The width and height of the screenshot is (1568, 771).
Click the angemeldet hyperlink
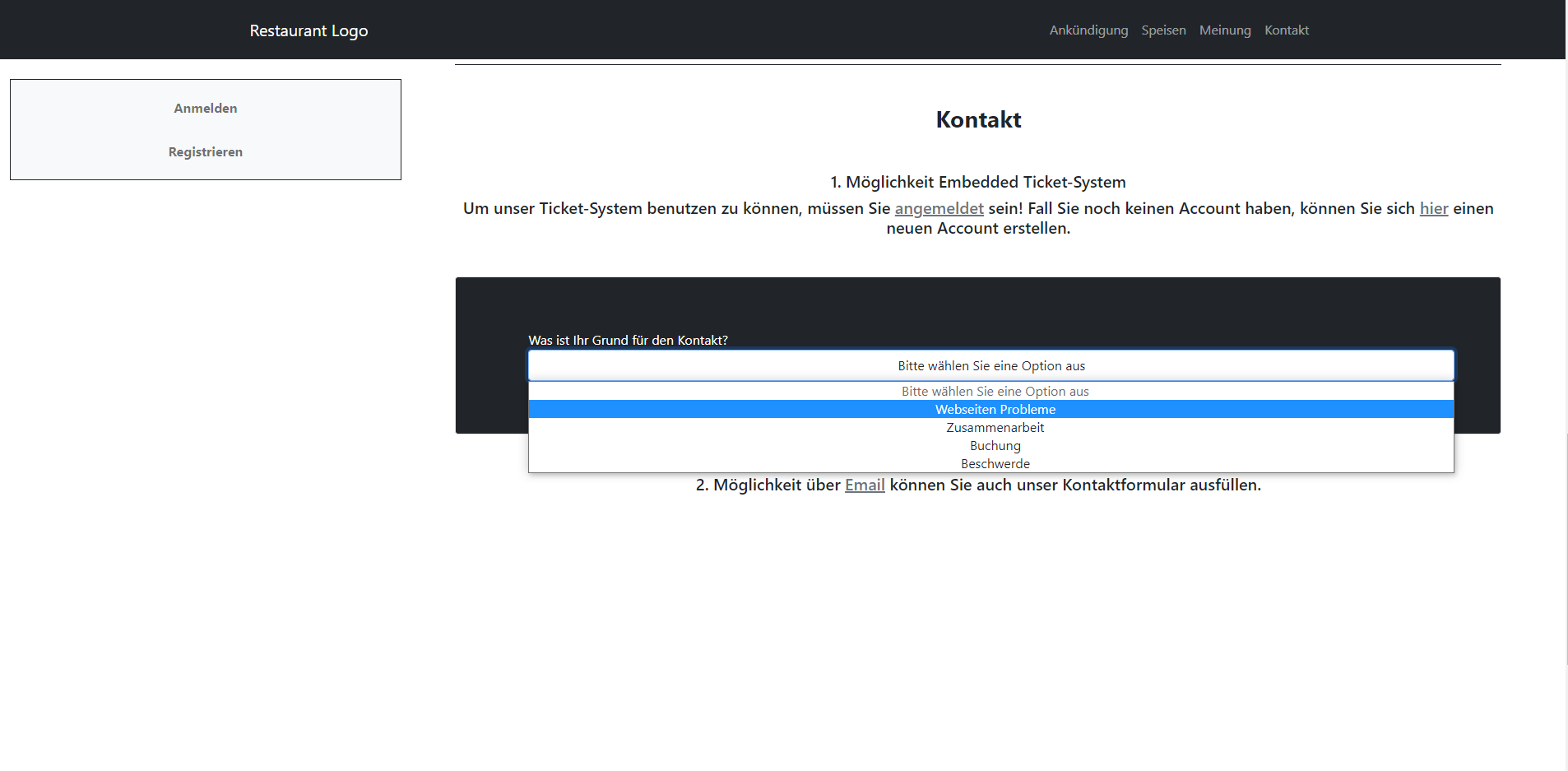[938, 208]
